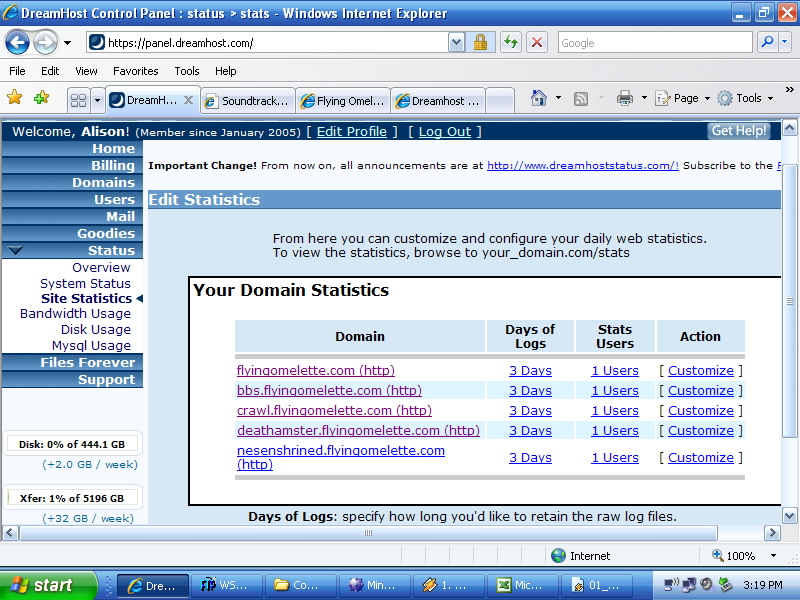The image size is (800, 600).
Task: Click the Edit Profile link
Action: (352, 132)
